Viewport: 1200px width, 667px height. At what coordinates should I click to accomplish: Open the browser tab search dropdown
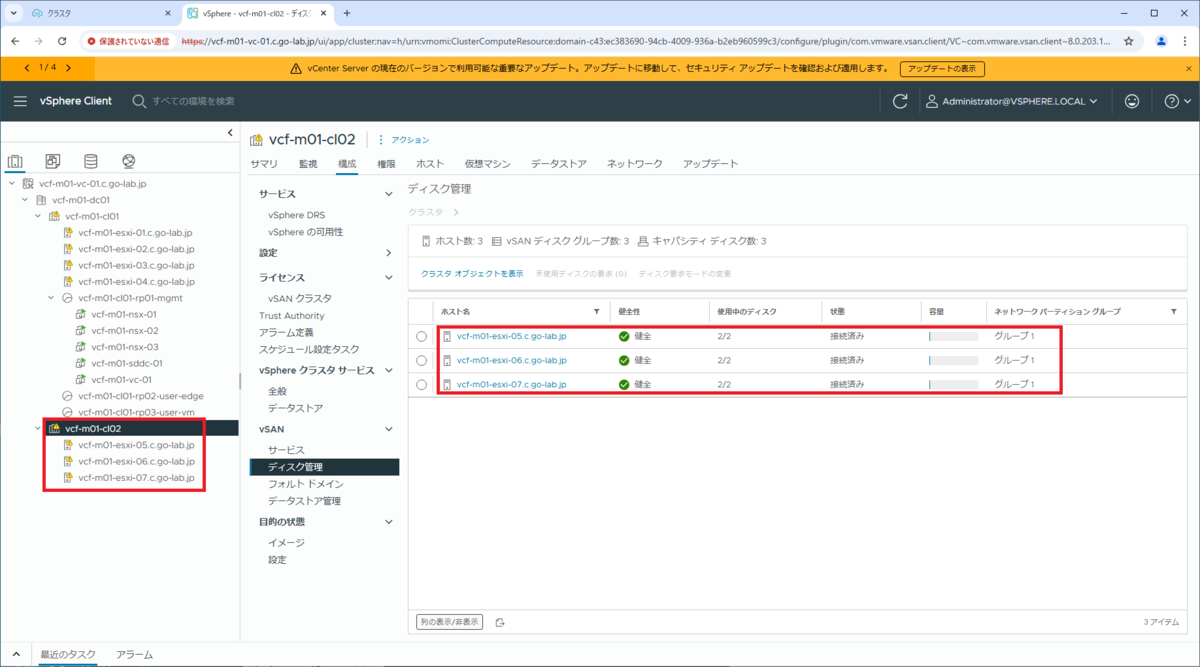pos(14,13)
